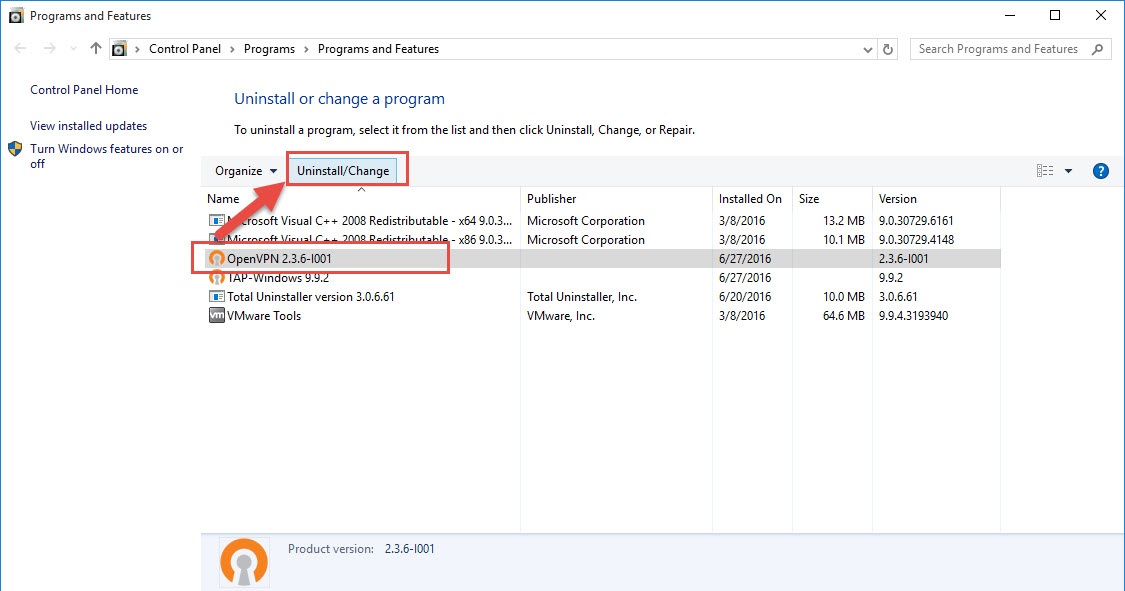
Task: Click the 64.6 MB size cell
Action: pos(844,316)
